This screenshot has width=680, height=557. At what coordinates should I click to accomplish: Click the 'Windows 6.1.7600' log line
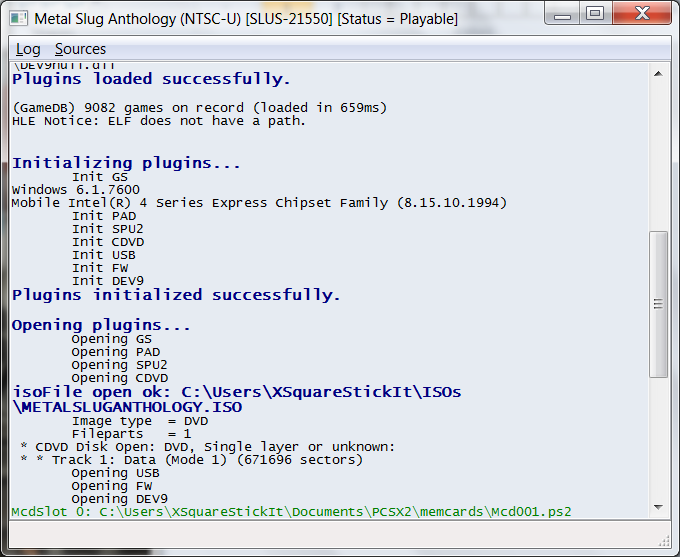click(76, 190)
